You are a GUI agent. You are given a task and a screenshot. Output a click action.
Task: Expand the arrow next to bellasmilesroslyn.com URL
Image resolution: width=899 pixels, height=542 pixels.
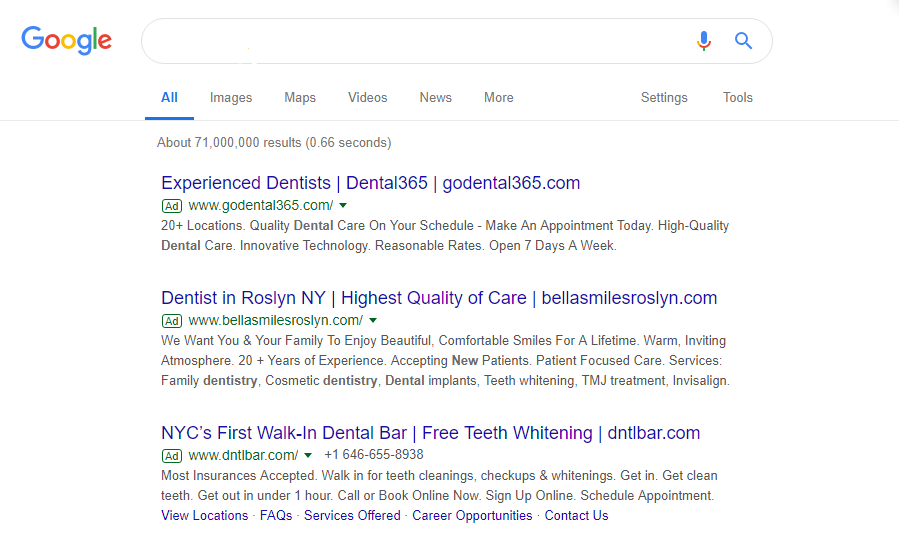(x=373, y=321)
